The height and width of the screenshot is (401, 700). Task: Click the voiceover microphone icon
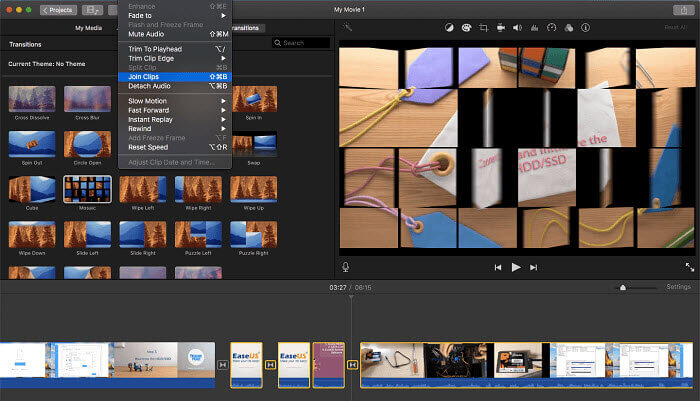click(346, 267)
